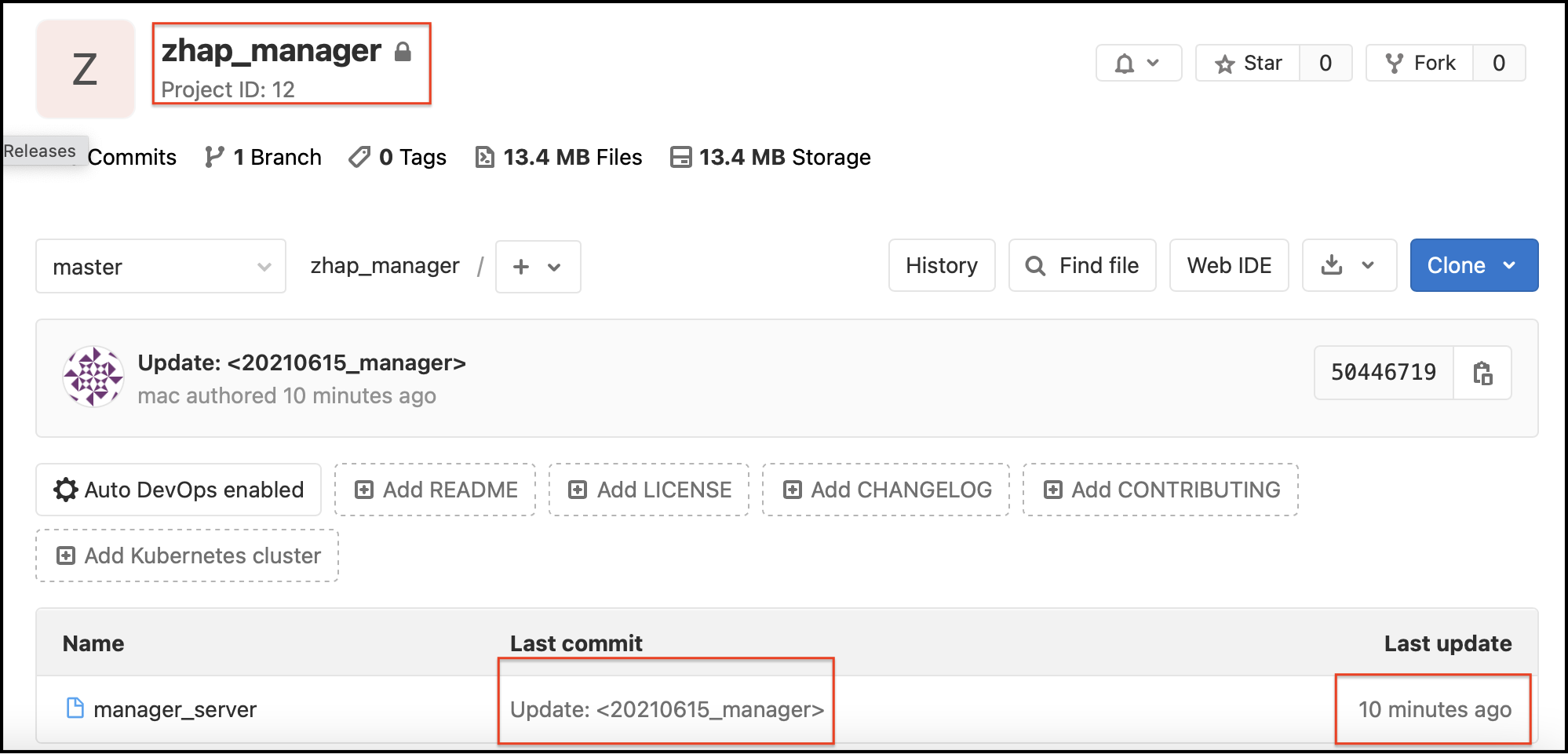The height and width of the screenshot is (754, 1568).
Task: Expand the plus add-file dropdown
Action: click(538, 267)
